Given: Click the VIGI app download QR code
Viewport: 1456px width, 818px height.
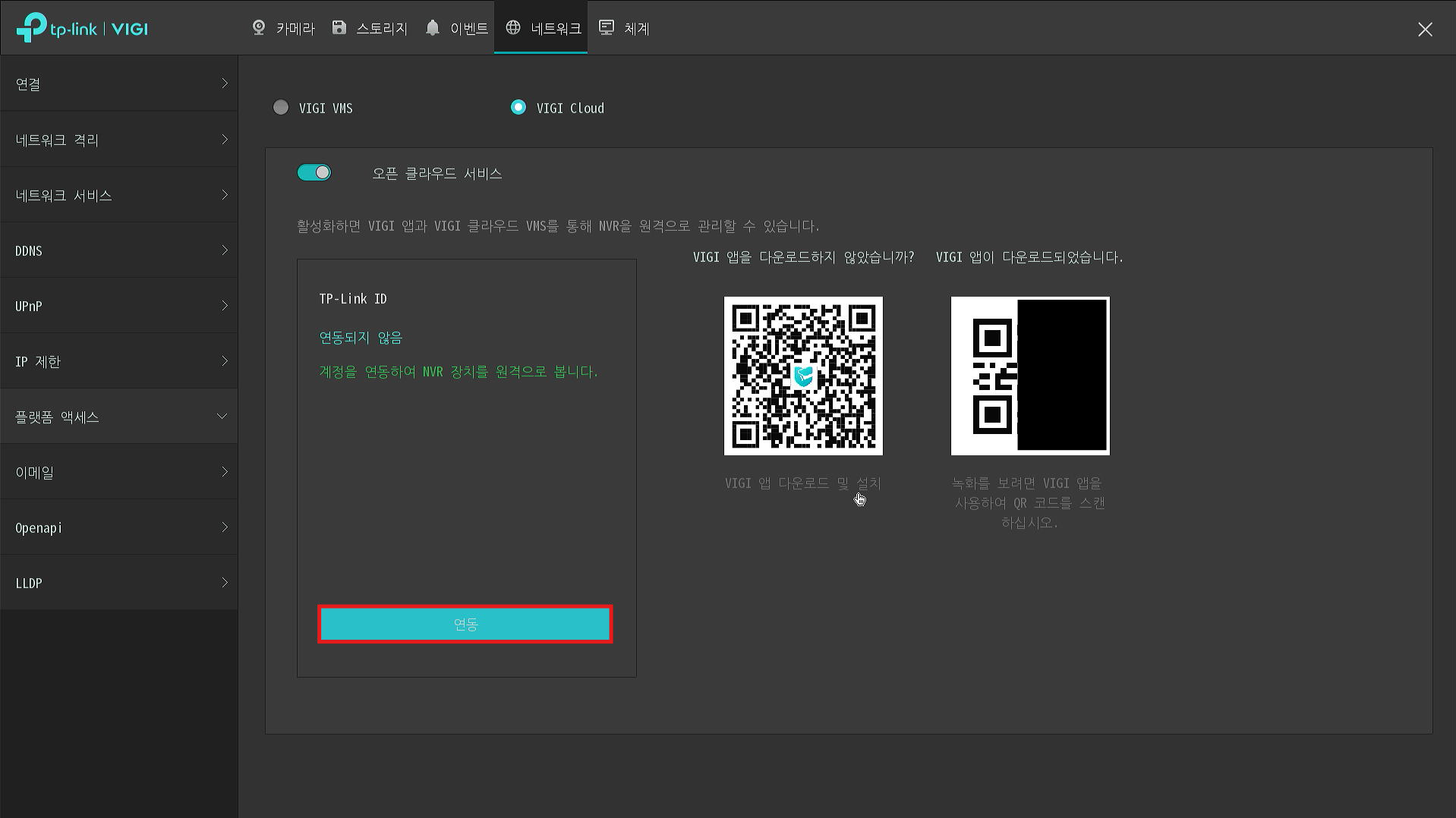Looking at the screenshot, I should tap(803, 376).
